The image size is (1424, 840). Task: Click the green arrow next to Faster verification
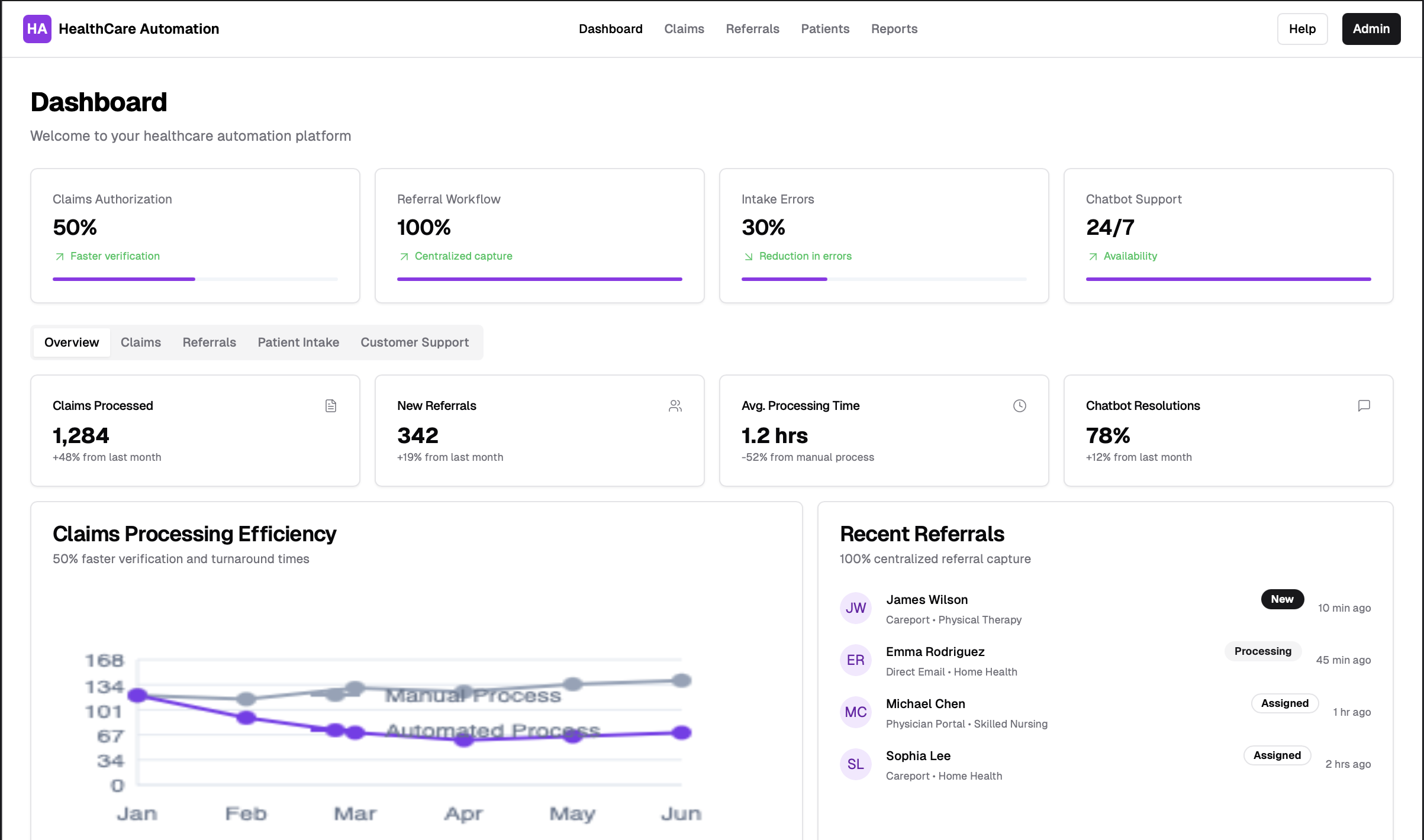coord(59,256)
